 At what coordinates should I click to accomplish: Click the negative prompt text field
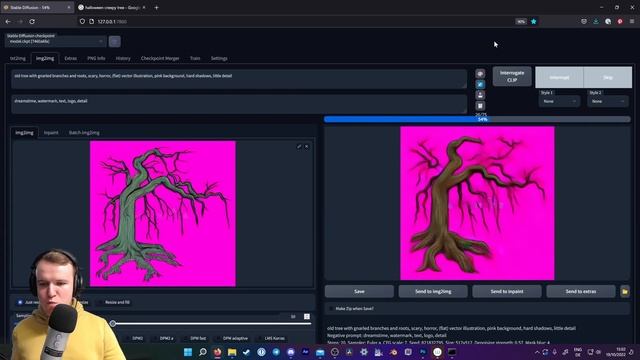pos(239,104)
